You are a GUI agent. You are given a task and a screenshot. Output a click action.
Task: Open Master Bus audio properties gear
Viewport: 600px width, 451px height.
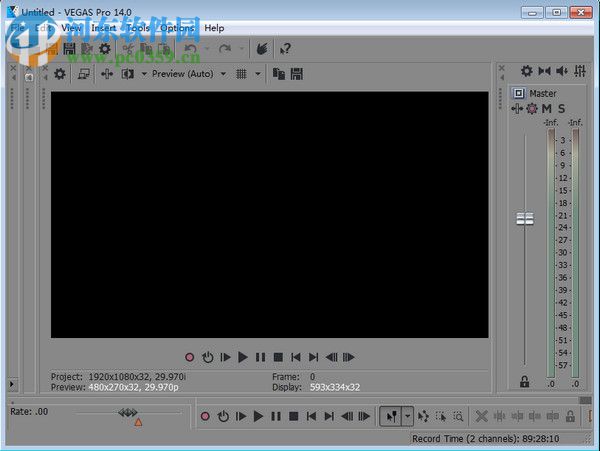[x=527, y=71]
